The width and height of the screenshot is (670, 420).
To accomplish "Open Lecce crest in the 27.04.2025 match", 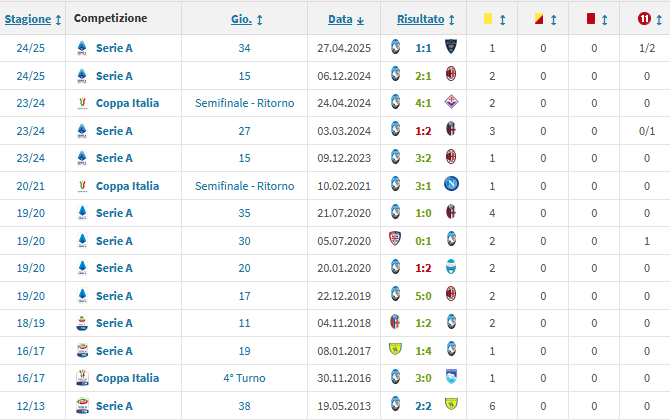I will click(451, 46).
